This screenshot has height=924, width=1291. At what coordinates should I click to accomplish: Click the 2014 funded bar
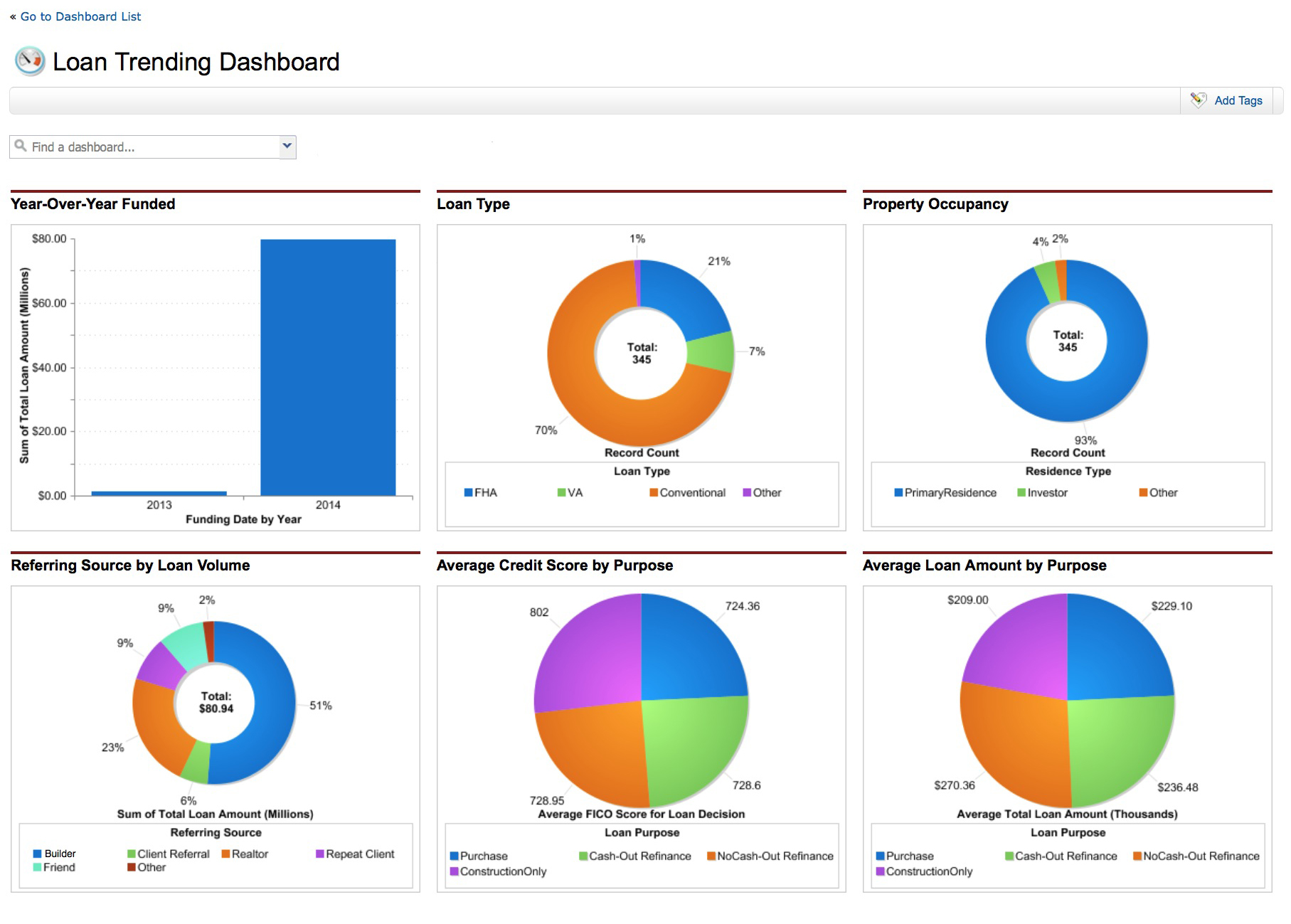point(328,367)
